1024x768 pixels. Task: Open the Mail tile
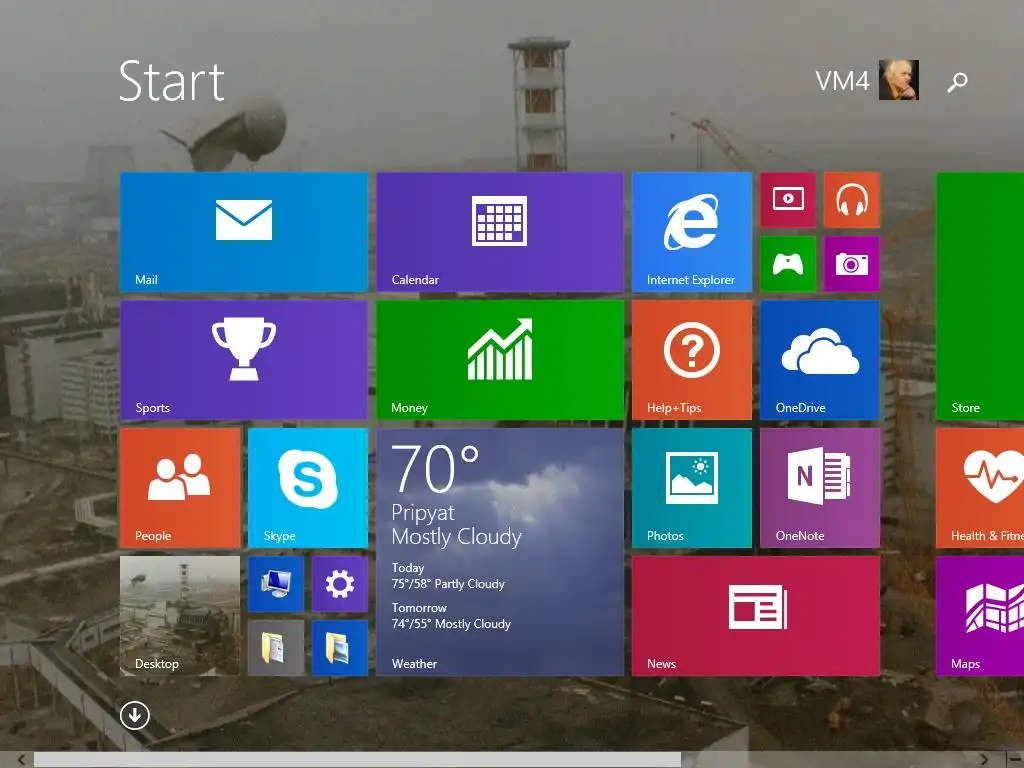click(244, 232)
